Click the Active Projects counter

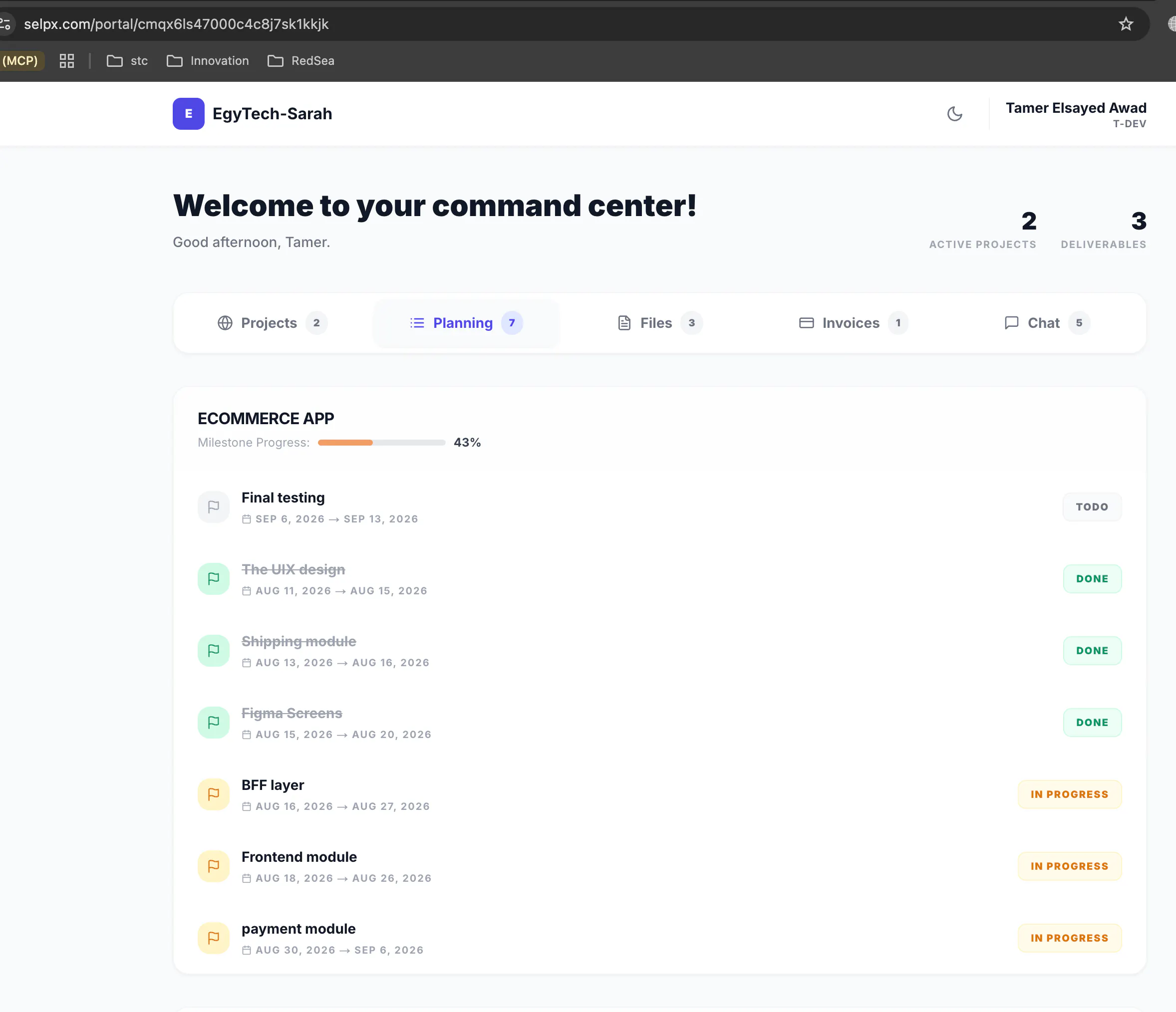point(982,230)
